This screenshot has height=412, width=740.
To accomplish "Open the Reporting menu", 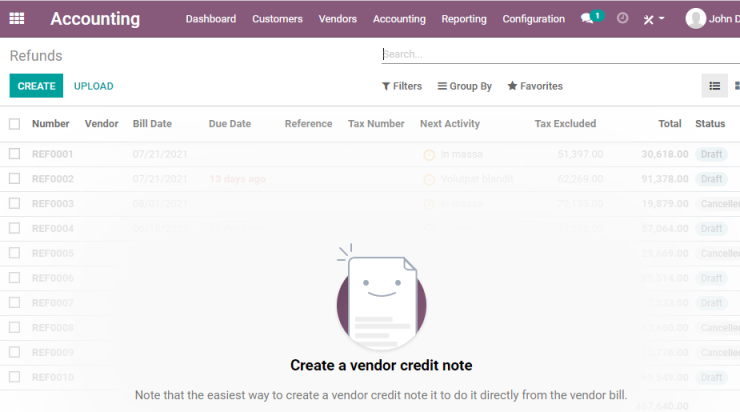I will coord(464,19).
